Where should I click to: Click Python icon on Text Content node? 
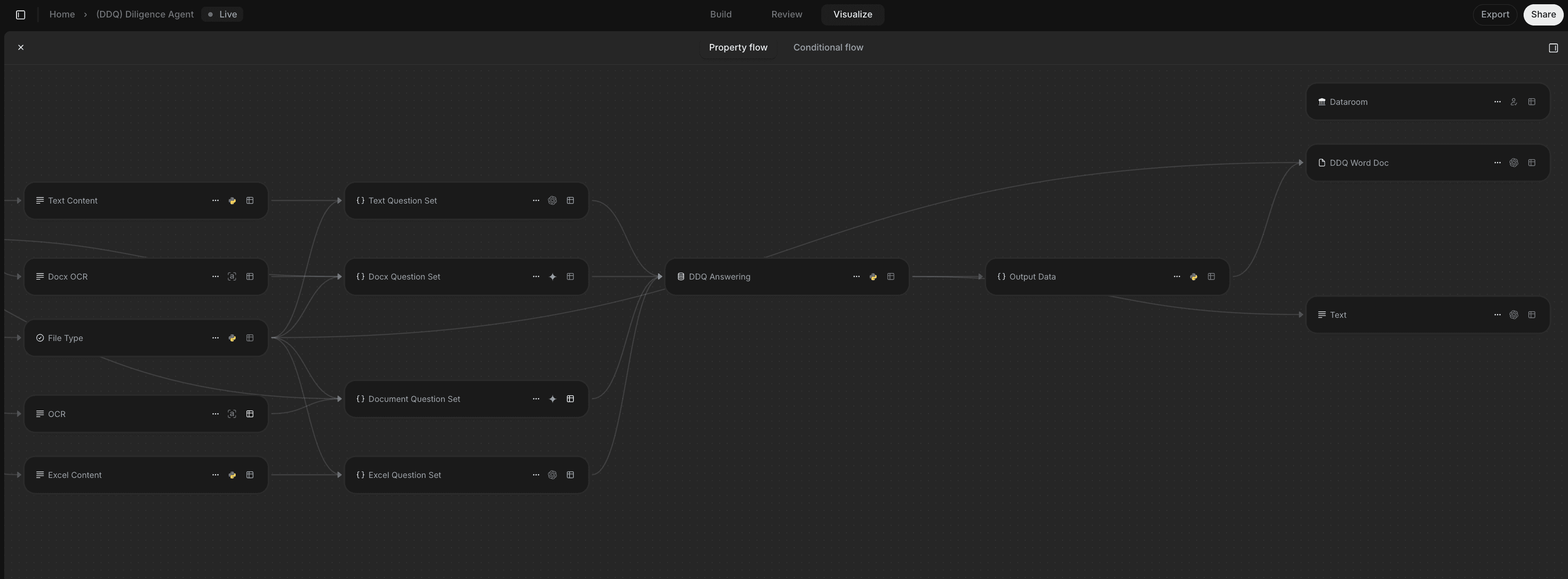232,200
